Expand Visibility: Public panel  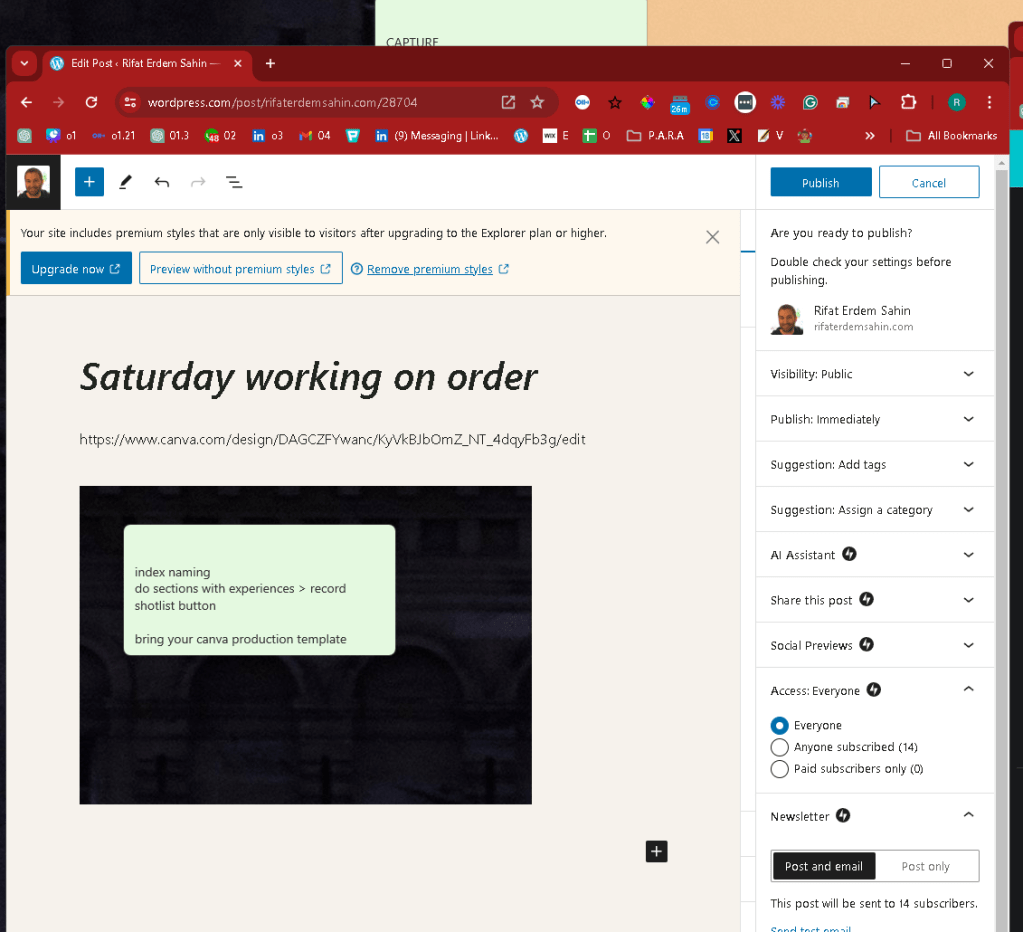pos(874,374)
